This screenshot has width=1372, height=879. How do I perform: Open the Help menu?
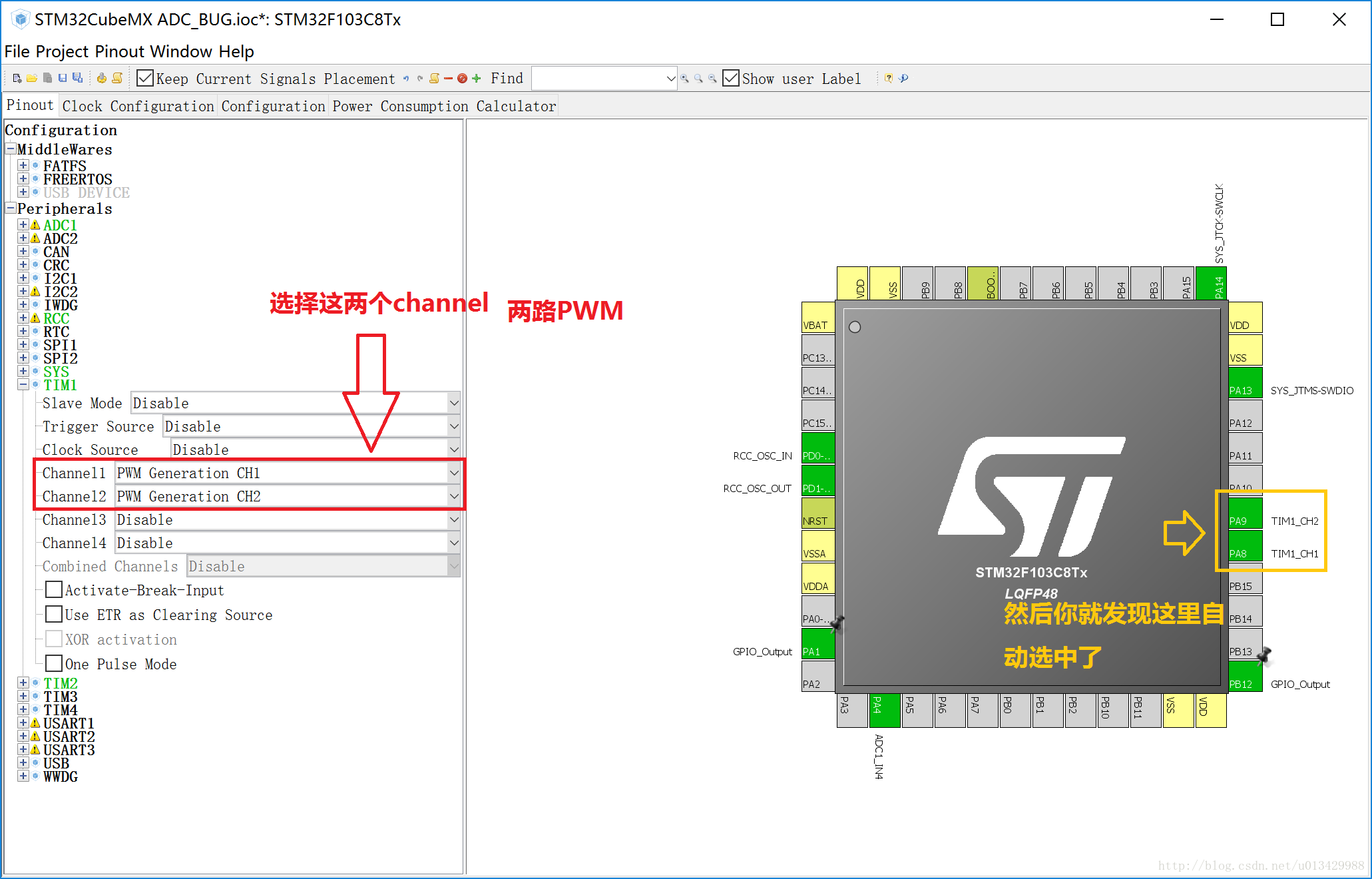(x=236, y=51)
